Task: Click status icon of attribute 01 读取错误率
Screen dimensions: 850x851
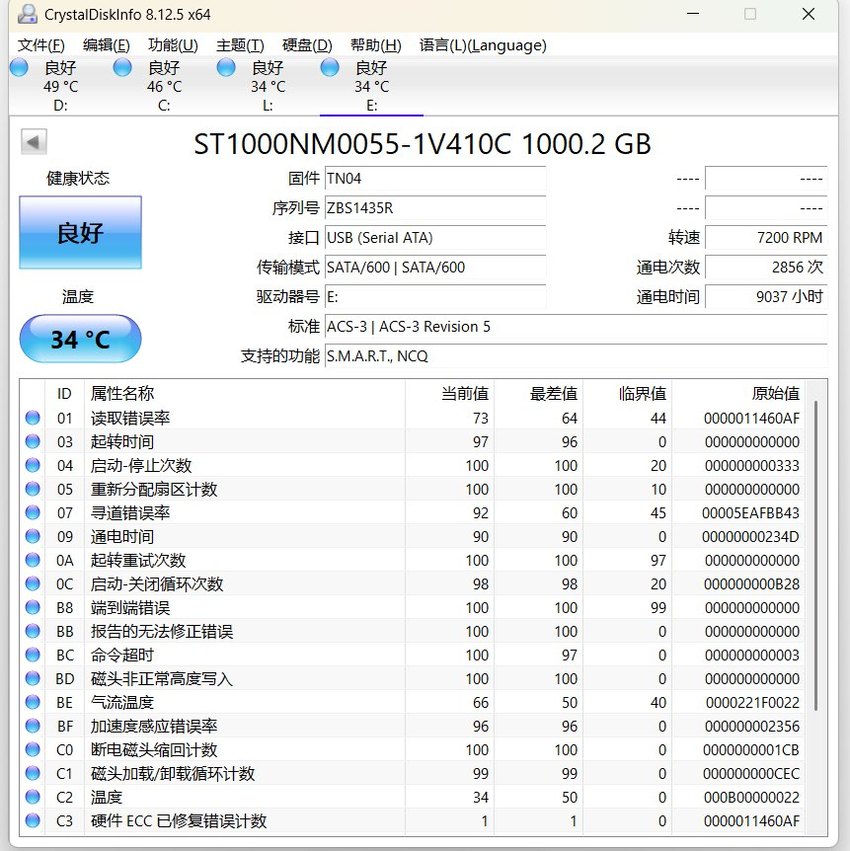Action: point(33,418)
